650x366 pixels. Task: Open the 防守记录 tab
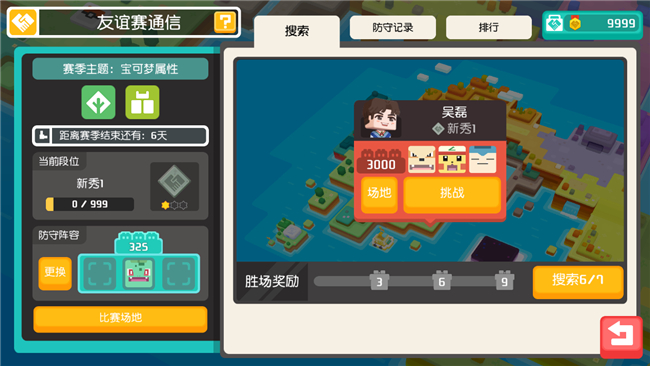click(393, 28)
